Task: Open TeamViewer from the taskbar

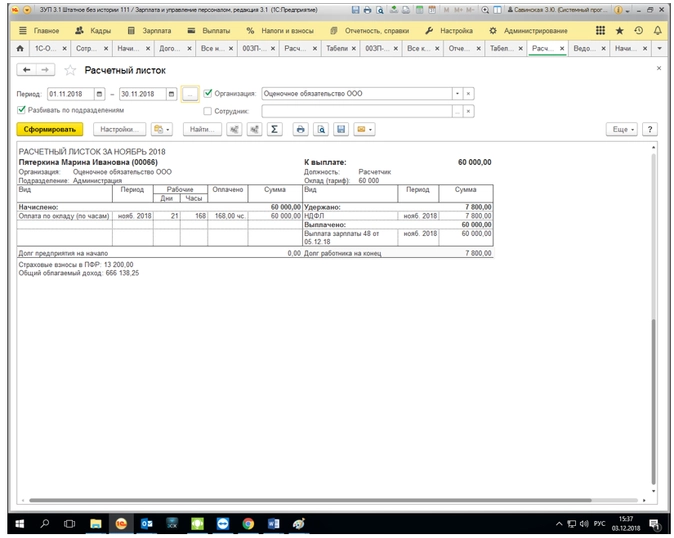Action: click(223, 523)
